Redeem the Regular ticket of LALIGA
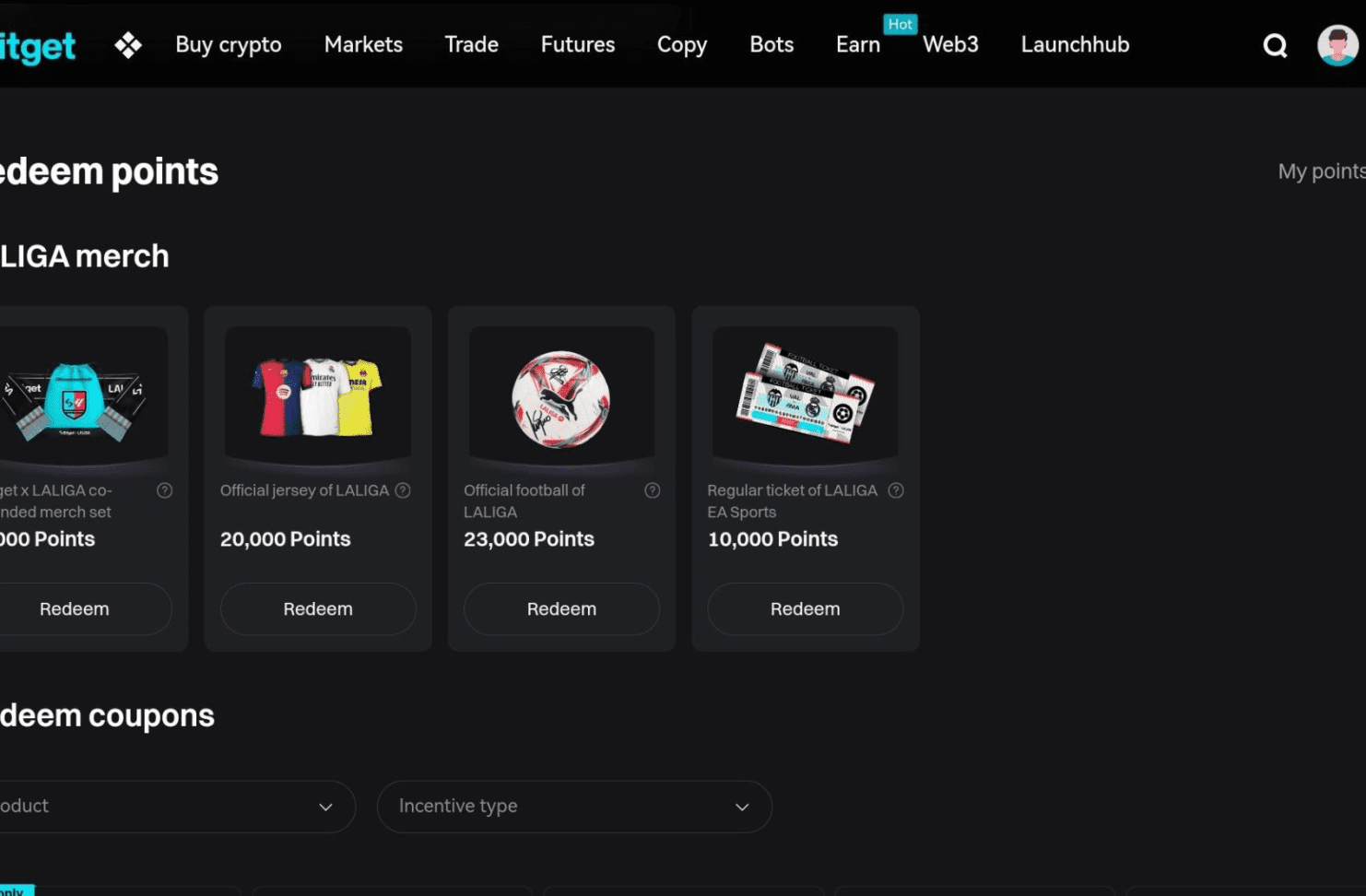This screenshot has height=896, width=1366. click(x=805, y=609)
